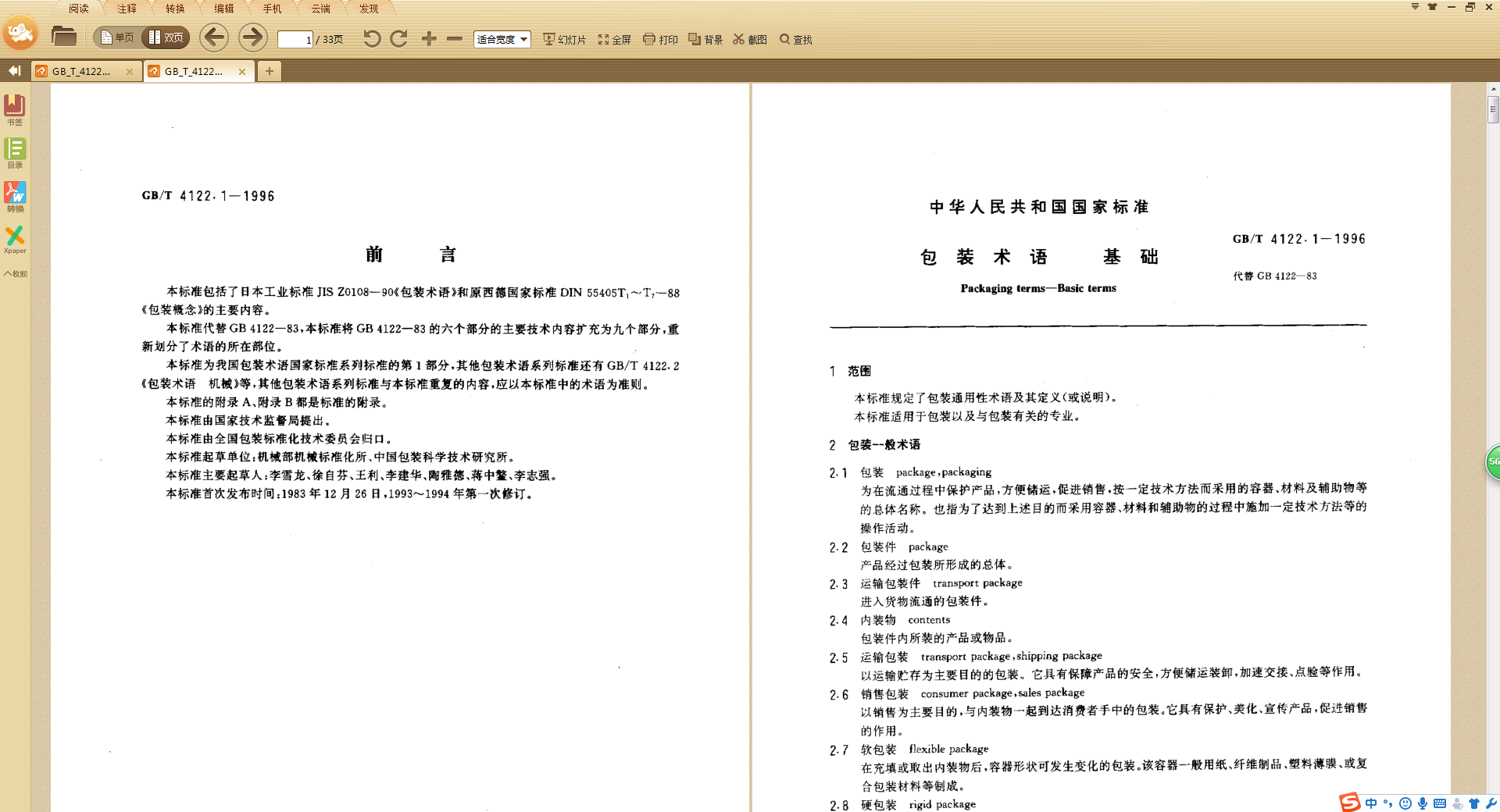Open the bookmarks (书签) sidebar panel
Screen dimensions: 1500x812
point(15,109)
